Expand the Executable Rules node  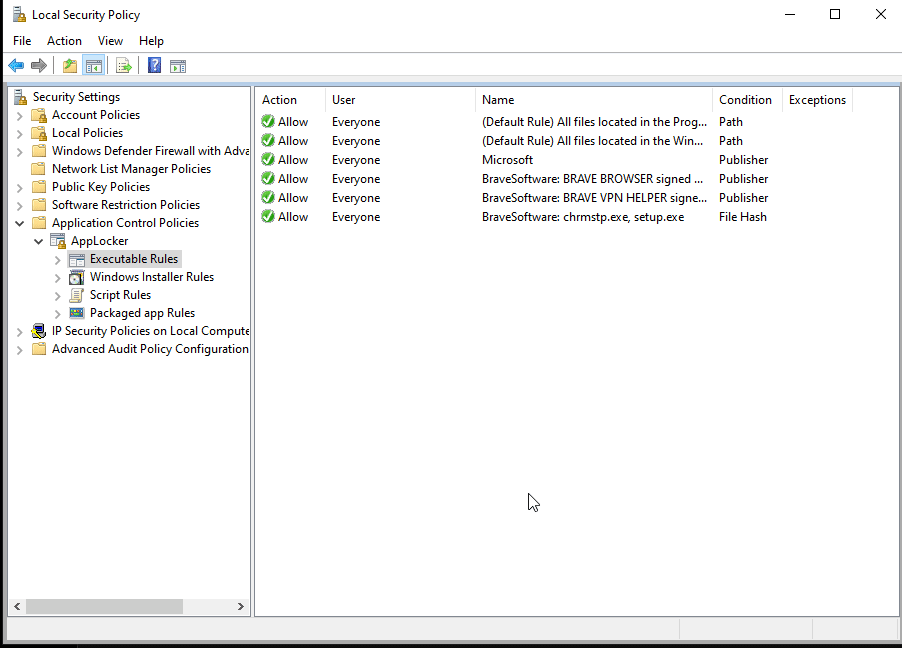click(x=58, y=260)
